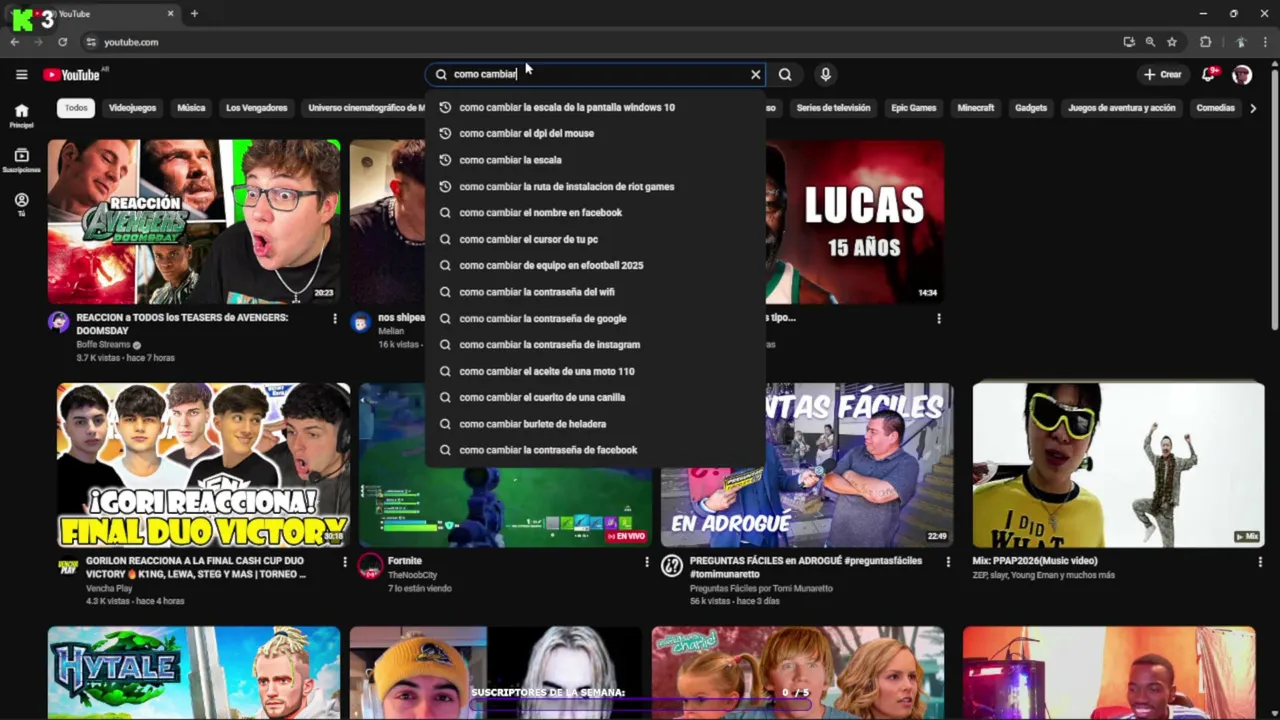Screen dimensions: 1280x720
Task: Choose suggestion el cursor de tu pc
Action: coord(595,239)
